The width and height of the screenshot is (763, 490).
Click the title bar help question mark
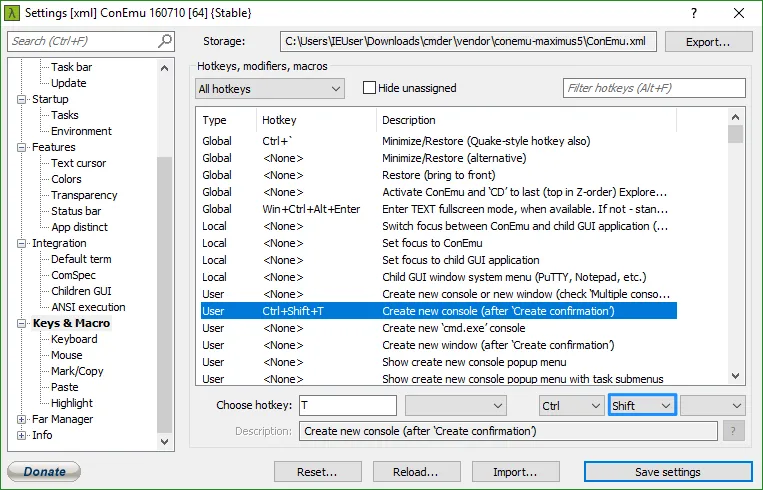coord(694,12)
